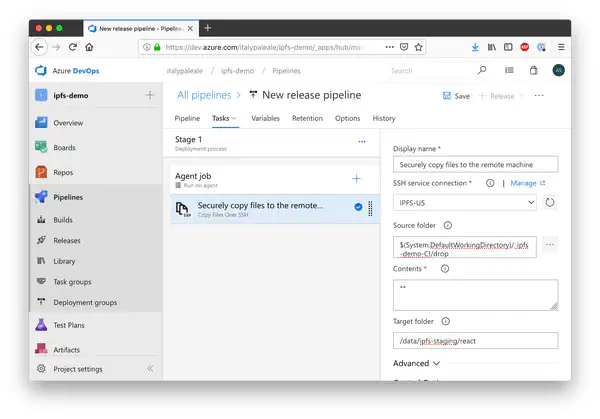Browse source folder with ellipsis button

coord(550,245)
